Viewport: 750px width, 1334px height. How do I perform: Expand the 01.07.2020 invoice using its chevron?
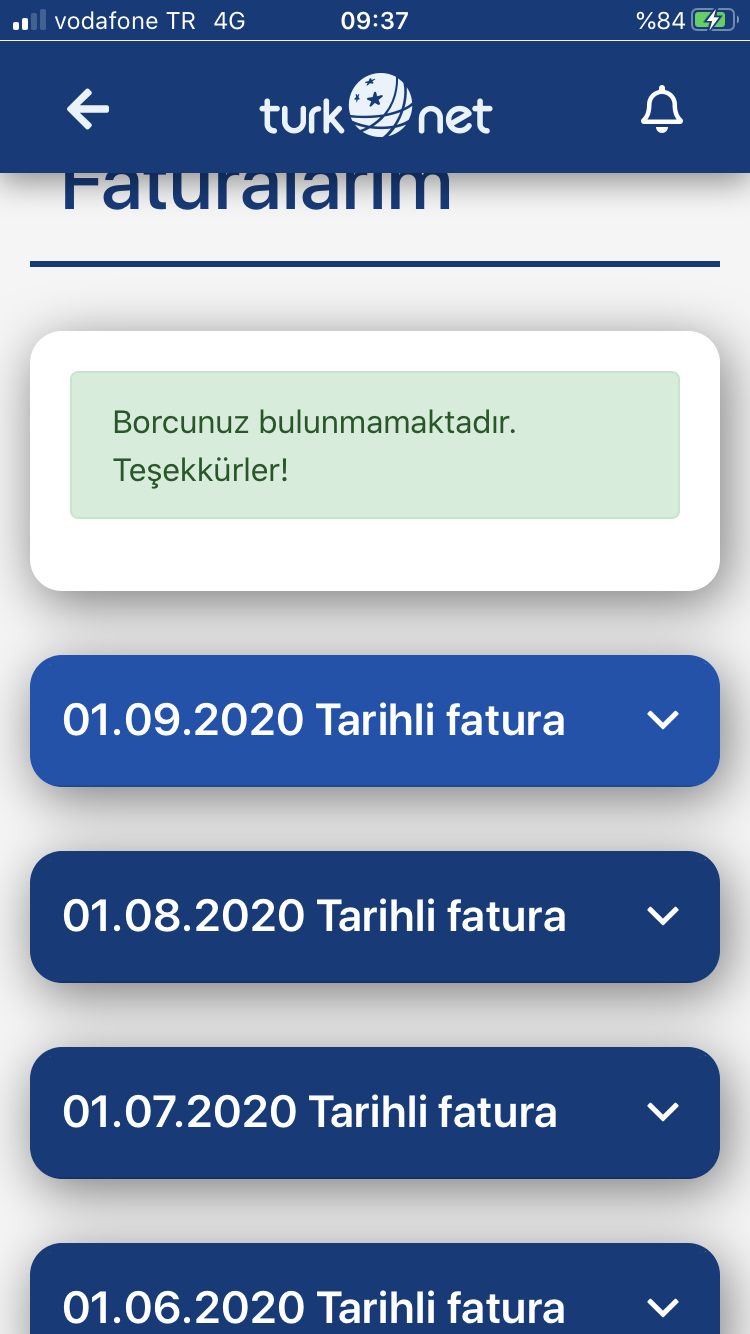[663, 1112]
